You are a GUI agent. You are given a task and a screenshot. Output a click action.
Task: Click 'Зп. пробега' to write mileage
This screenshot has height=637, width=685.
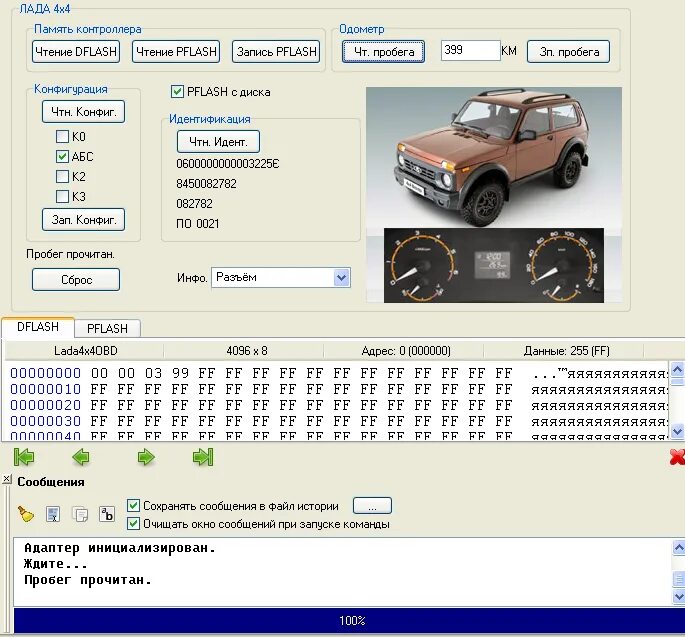pos(568,52)
